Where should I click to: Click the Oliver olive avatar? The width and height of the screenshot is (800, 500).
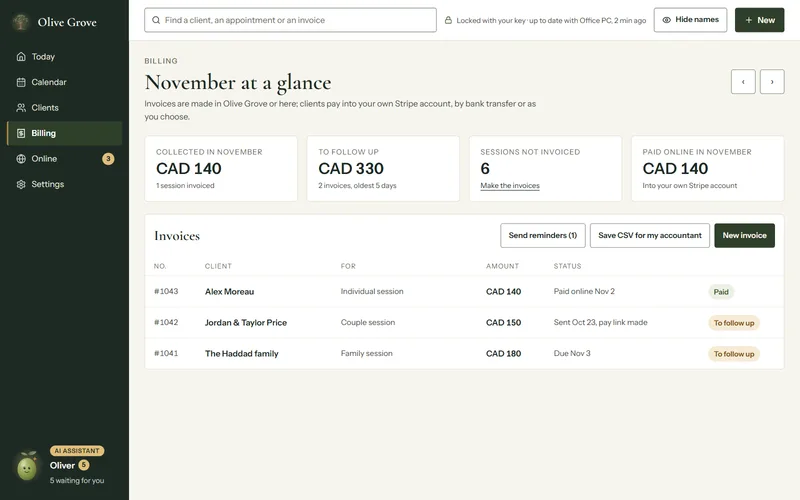[27, 466]
